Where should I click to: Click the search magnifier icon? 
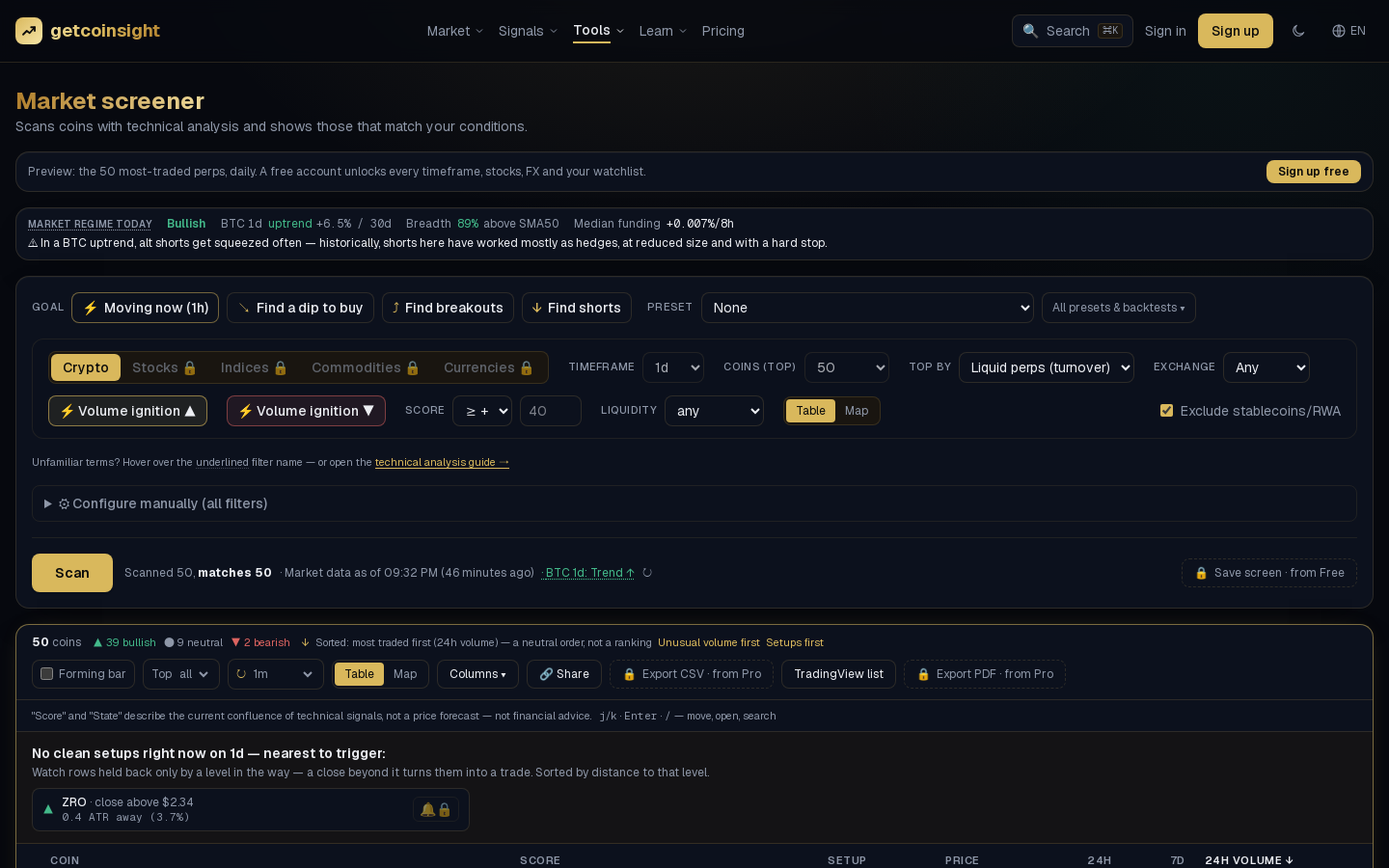pyautogui.click(x=1030, y=31)
